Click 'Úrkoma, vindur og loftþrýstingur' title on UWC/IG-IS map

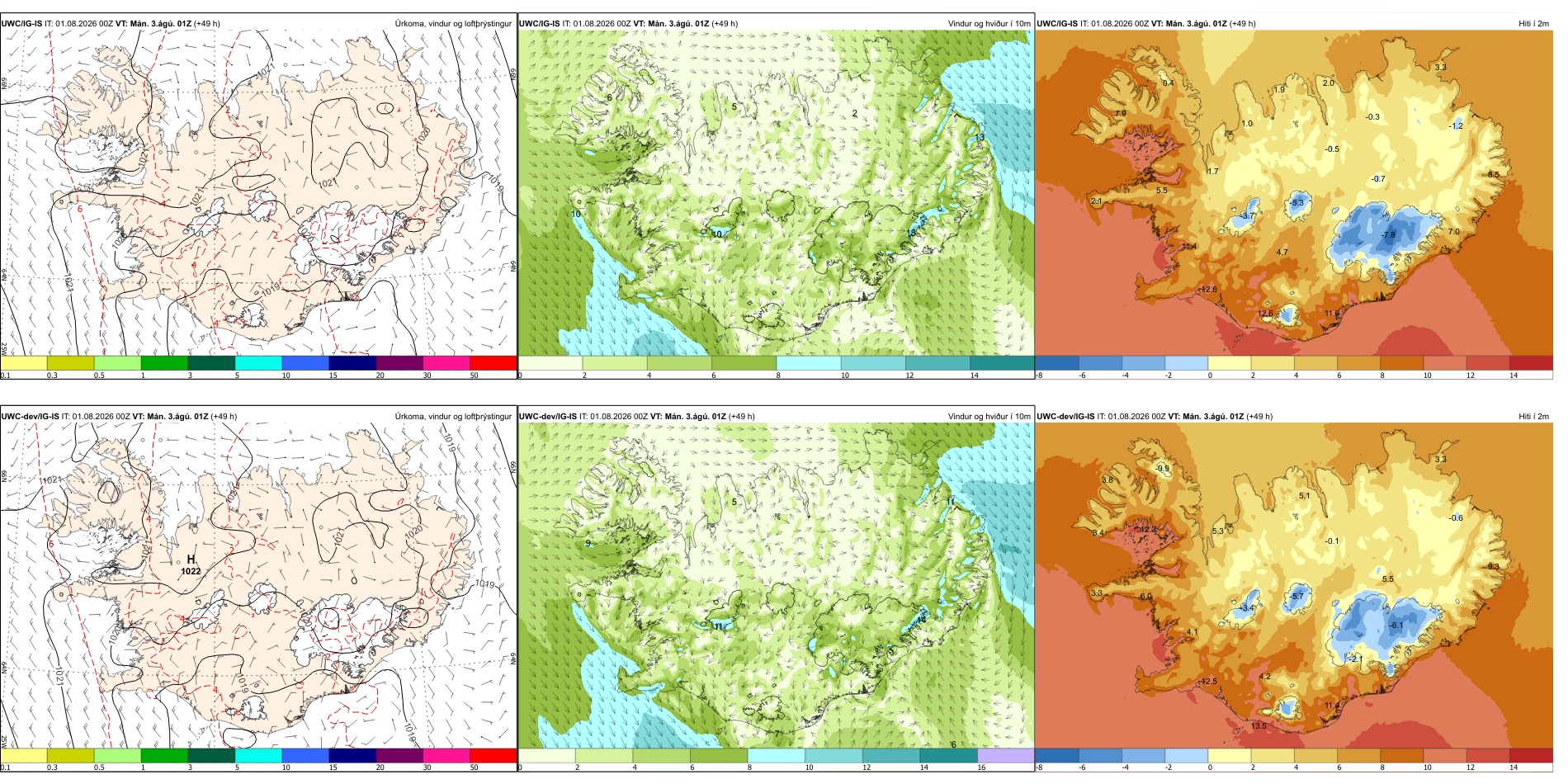coord(453,24)
